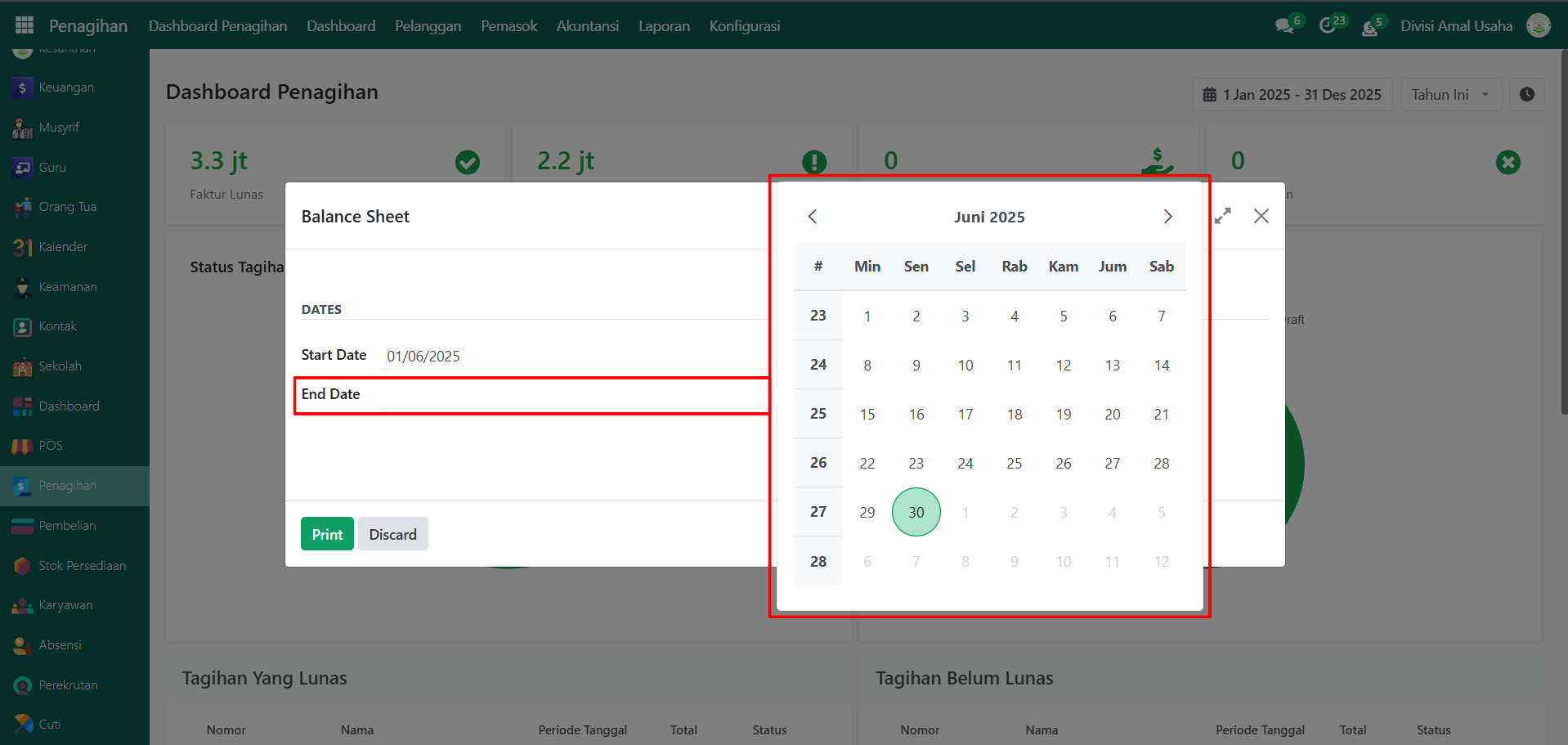
Task: Go to previous month in calendar
Action: coord(813,217)
